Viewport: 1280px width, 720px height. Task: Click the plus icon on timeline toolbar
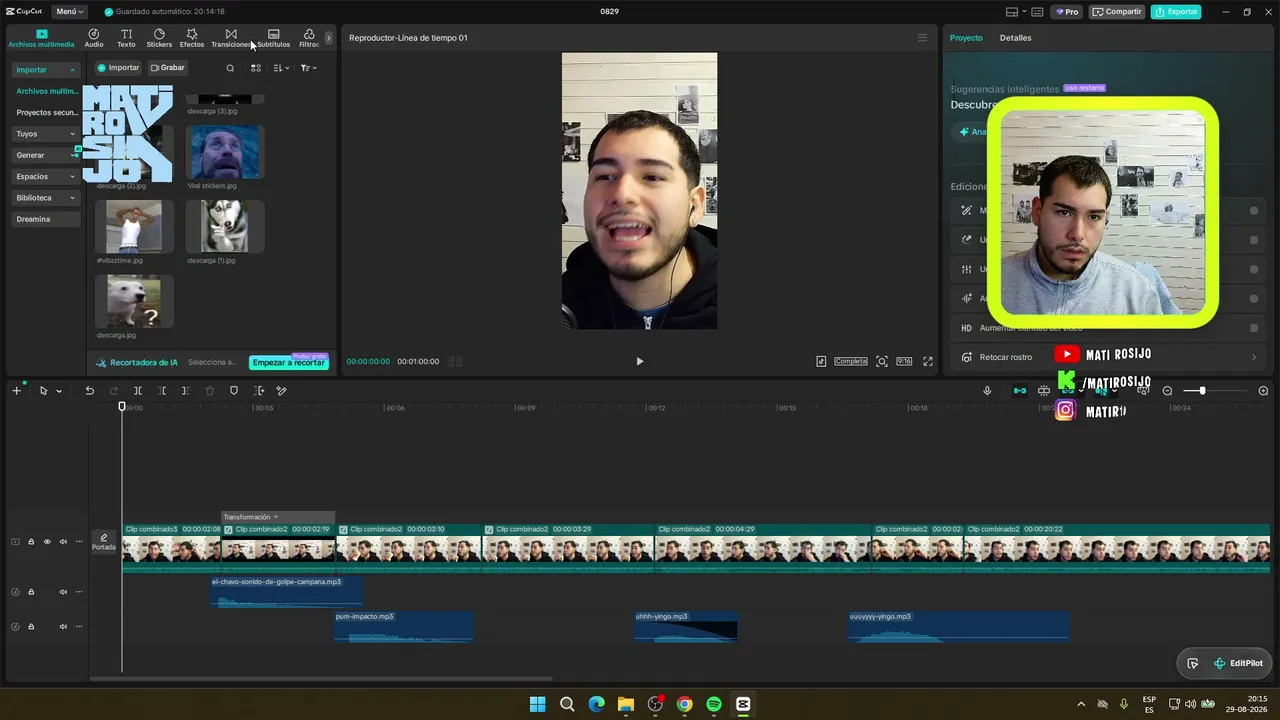[16, 391]
